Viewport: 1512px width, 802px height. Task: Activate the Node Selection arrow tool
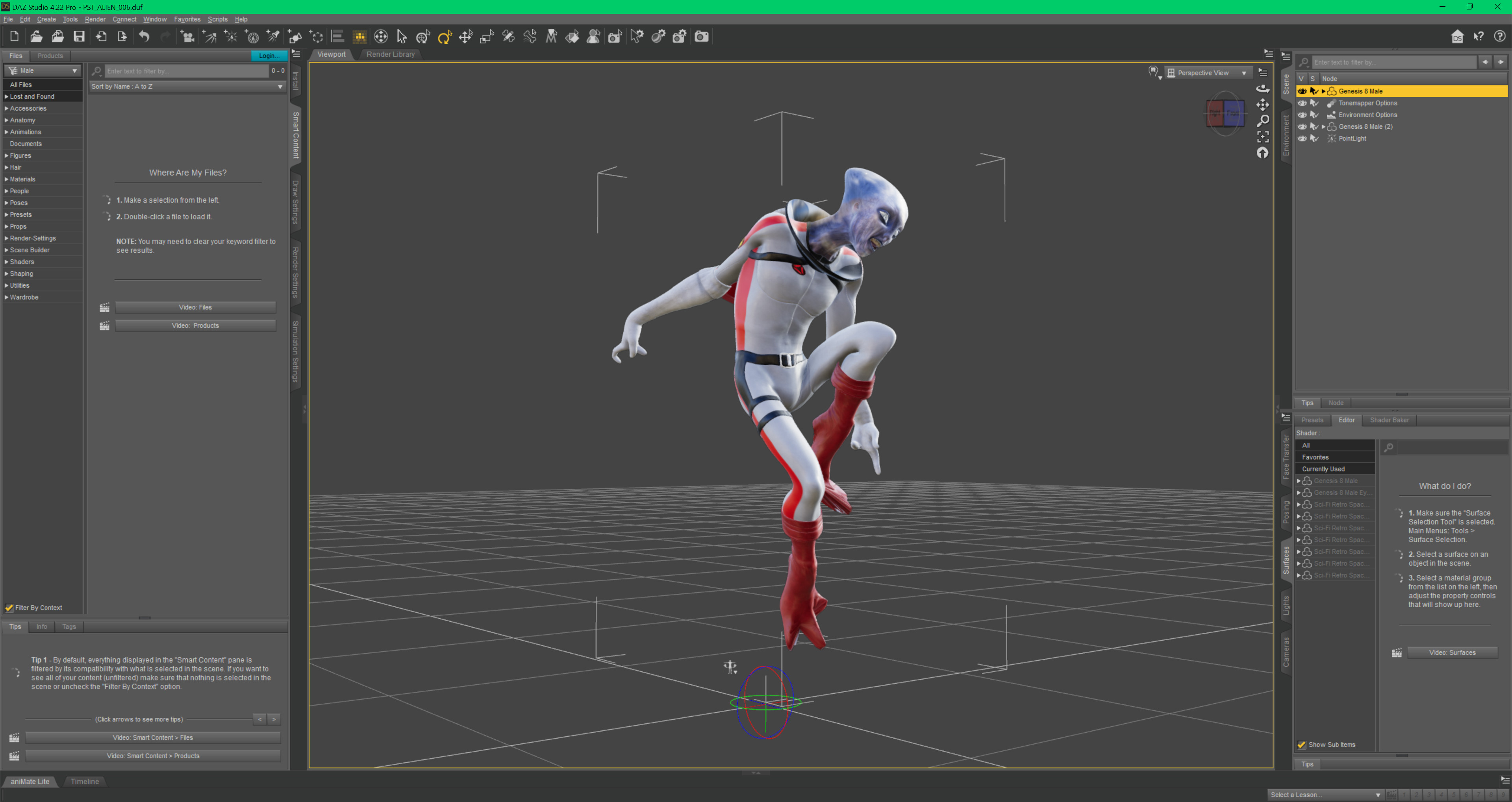pyautogui.click(x=402, y=36)
